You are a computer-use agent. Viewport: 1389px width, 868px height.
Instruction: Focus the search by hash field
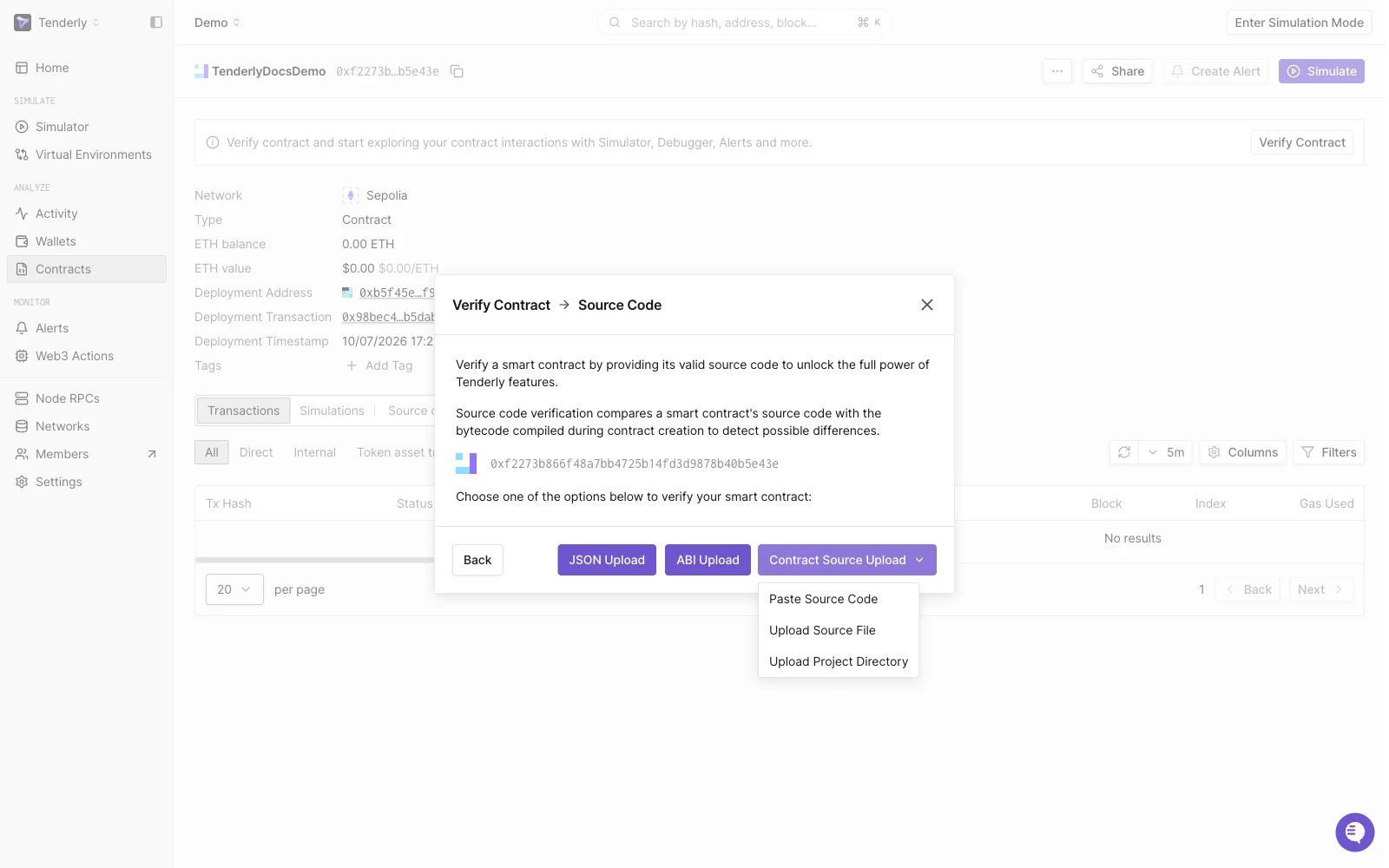click(744, 23)
